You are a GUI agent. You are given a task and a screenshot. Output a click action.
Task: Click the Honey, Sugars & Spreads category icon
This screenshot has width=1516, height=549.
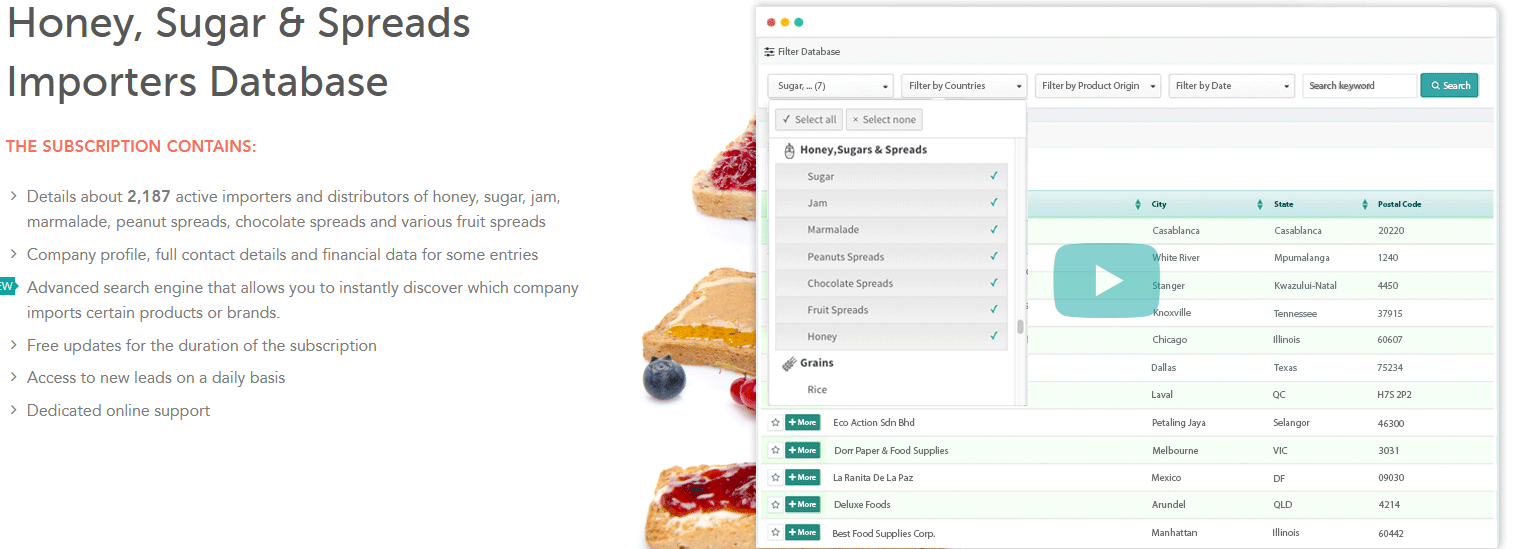[789, 151]
